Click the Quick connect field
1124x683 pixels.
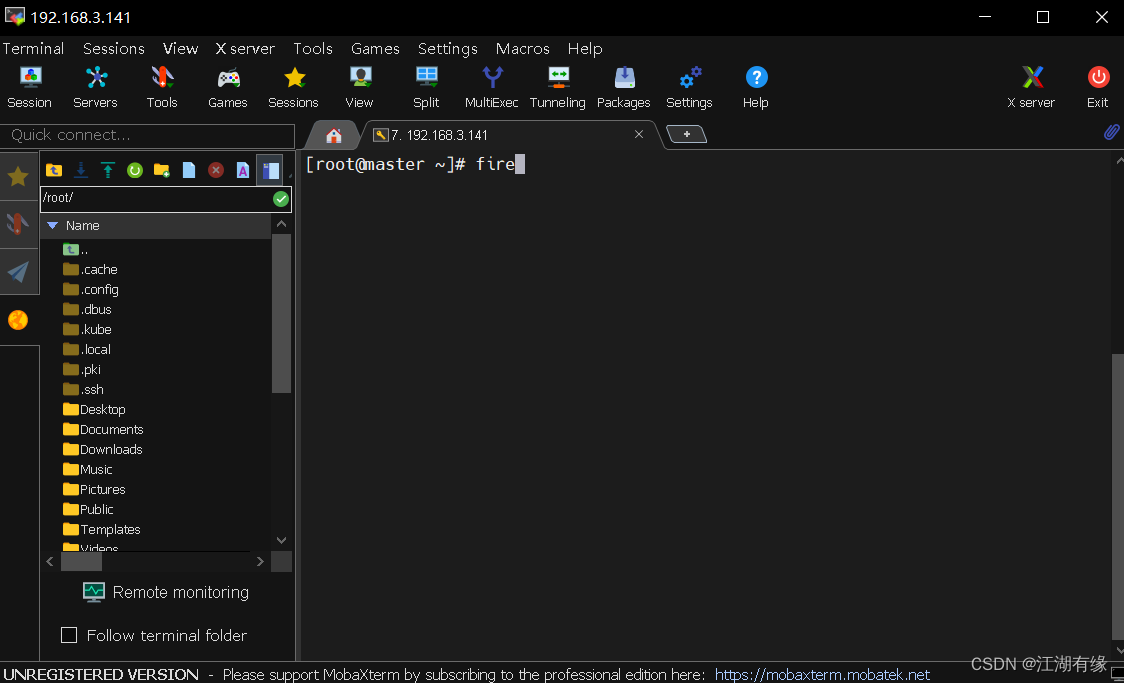pyautogui.click(x=148, y=135)
